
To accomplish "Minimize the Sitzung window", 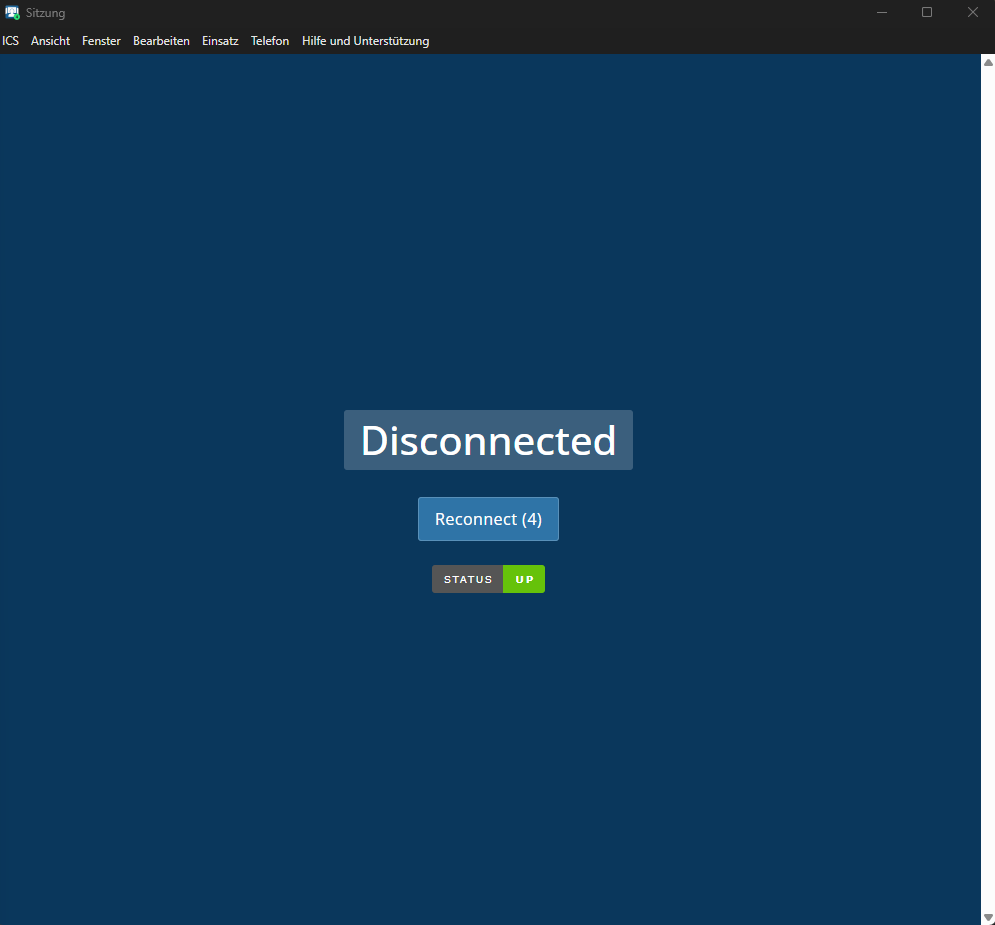I will [882, 13].
